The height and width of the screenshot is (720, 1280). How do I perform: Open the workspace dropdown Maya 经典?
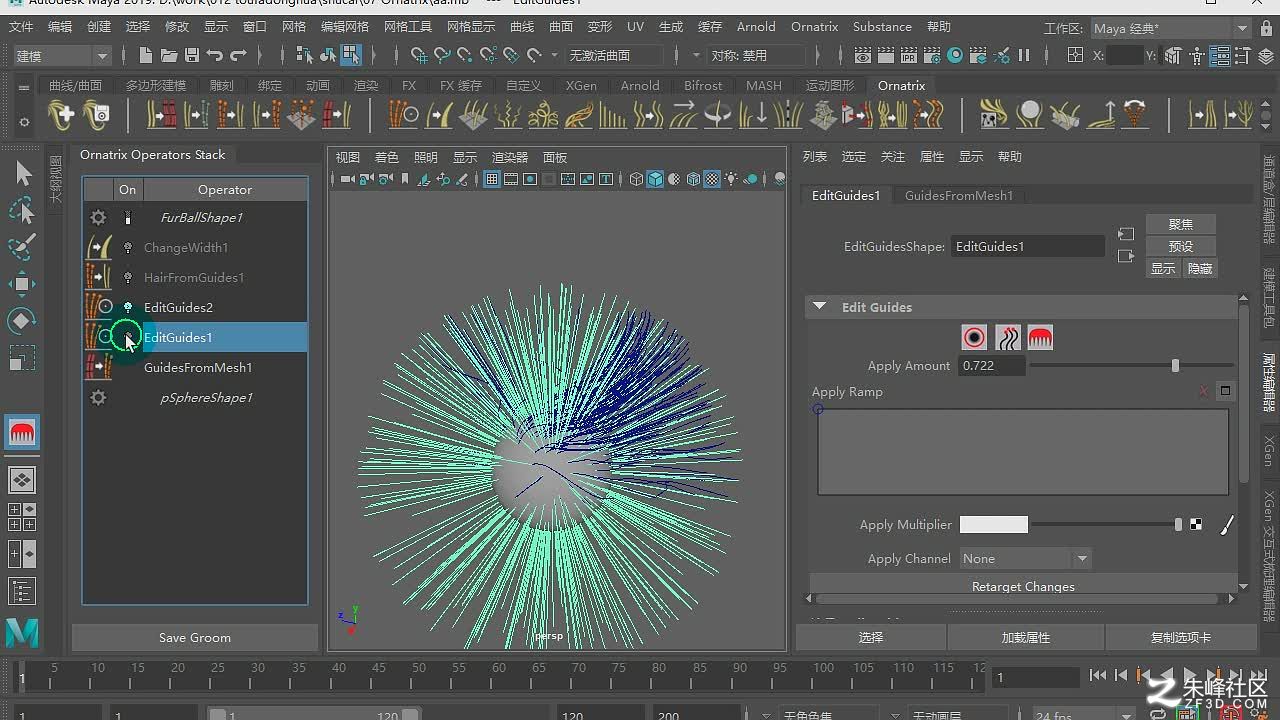click(x=1170, y=29)
